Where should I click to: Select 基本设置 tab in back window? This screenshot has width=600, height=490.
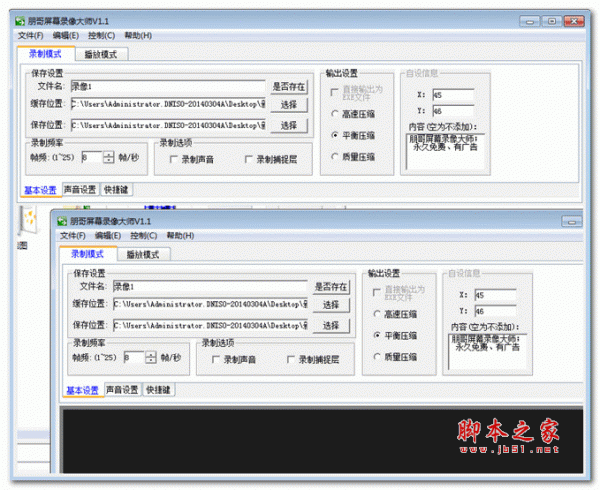(x=41, y=190)
